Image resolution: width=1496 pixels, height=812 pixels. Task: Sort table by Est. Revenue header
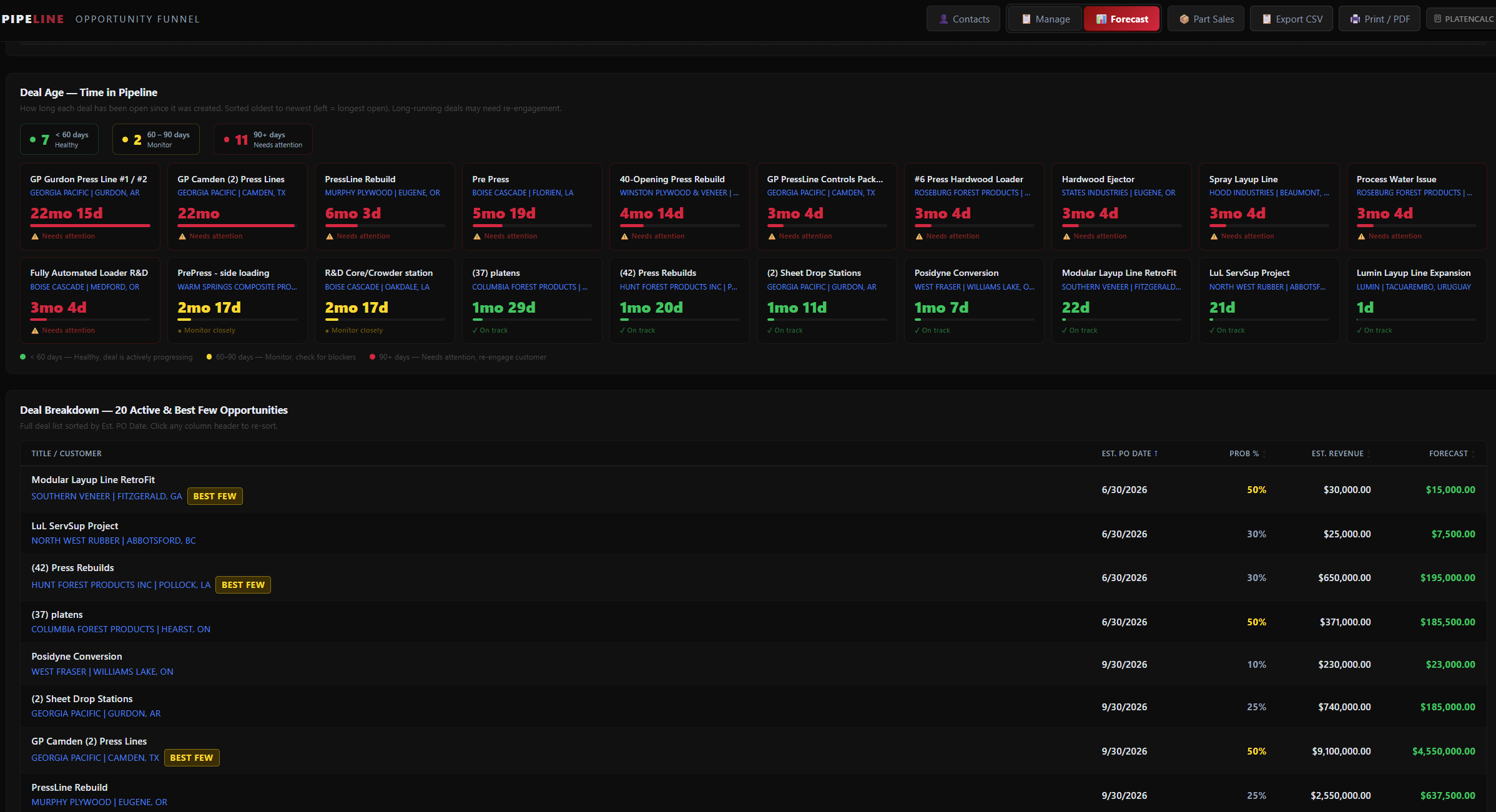(x=1341, y=454)
